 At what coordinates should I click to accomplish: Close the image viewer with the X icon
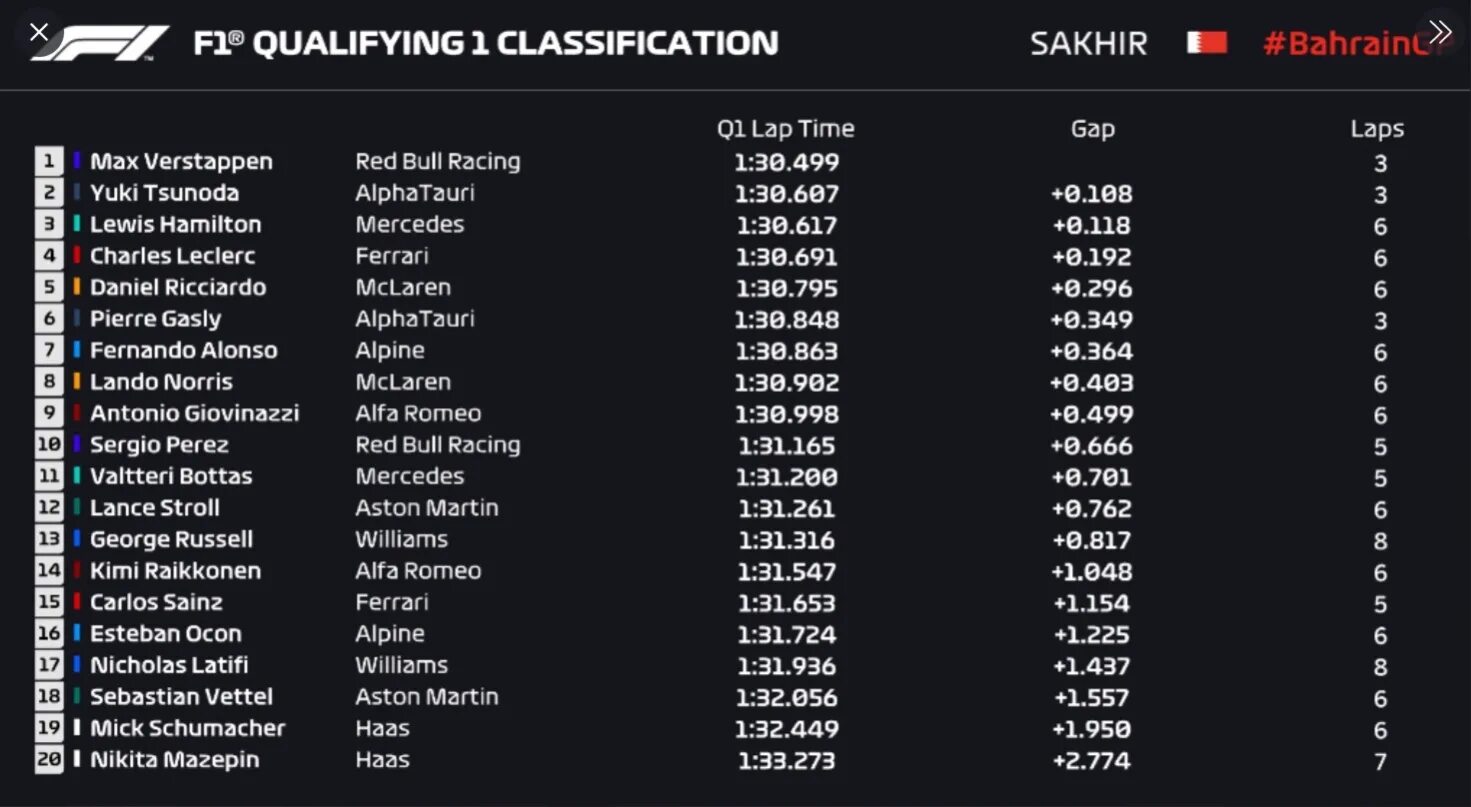(x=39, y=32)
